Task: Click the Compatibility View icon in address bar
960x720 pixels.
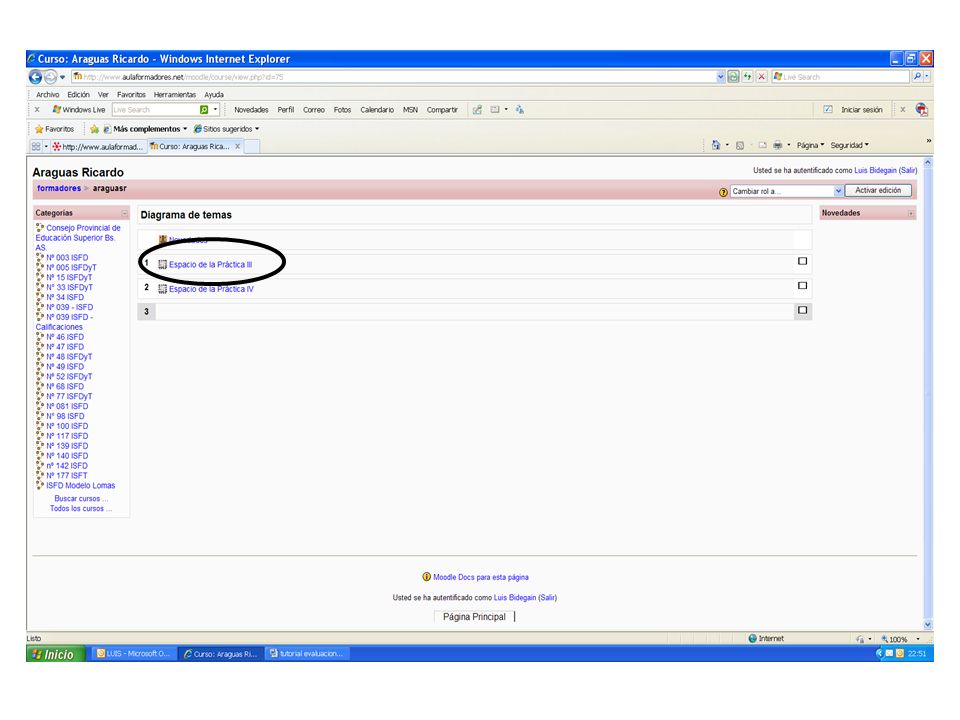Action: coord(733,77)
